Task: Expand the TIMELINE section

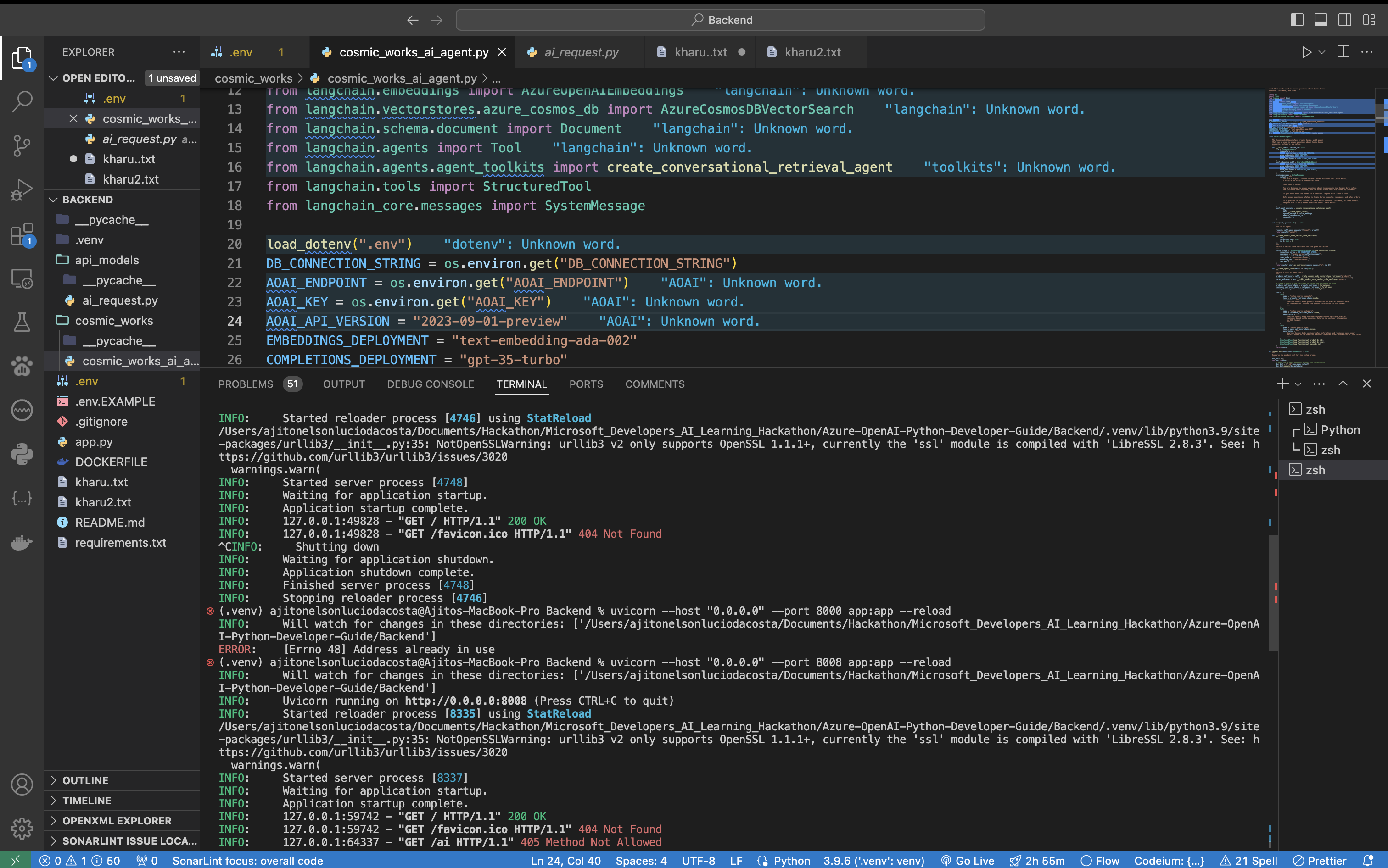Action: 86,800
